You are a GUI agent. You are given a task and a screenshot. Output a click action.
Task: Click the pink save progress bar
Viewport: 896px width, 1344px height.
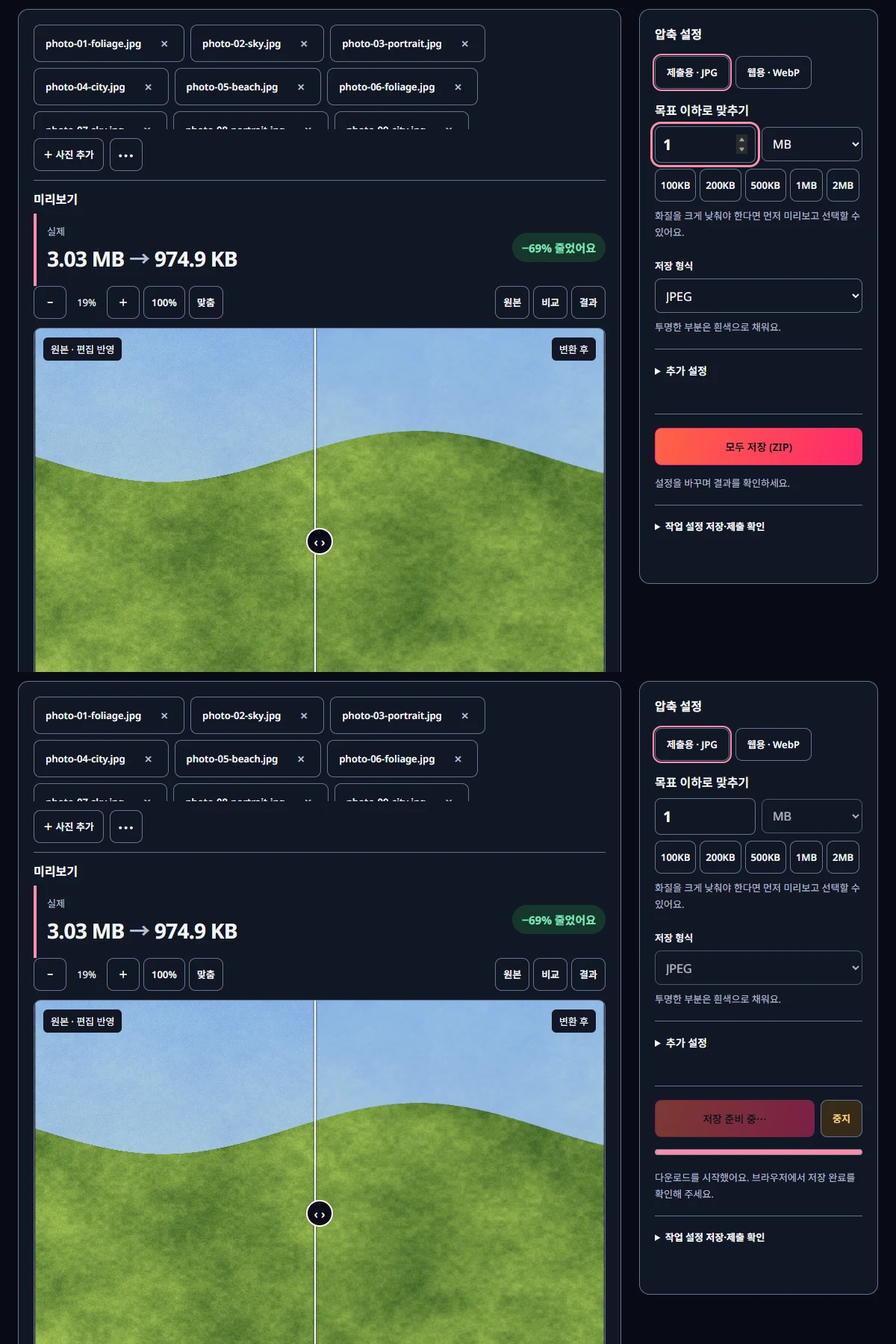pos(759,1152)
